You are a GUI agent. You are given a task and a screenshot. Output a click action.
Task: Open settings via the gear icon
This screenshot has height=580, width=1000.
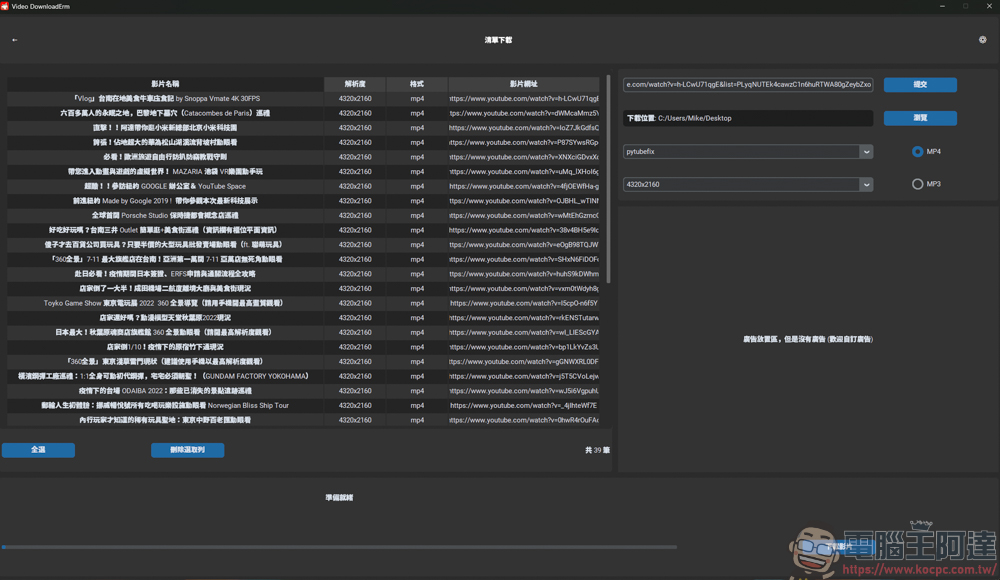pyautogui.click(x=982, y=40)
